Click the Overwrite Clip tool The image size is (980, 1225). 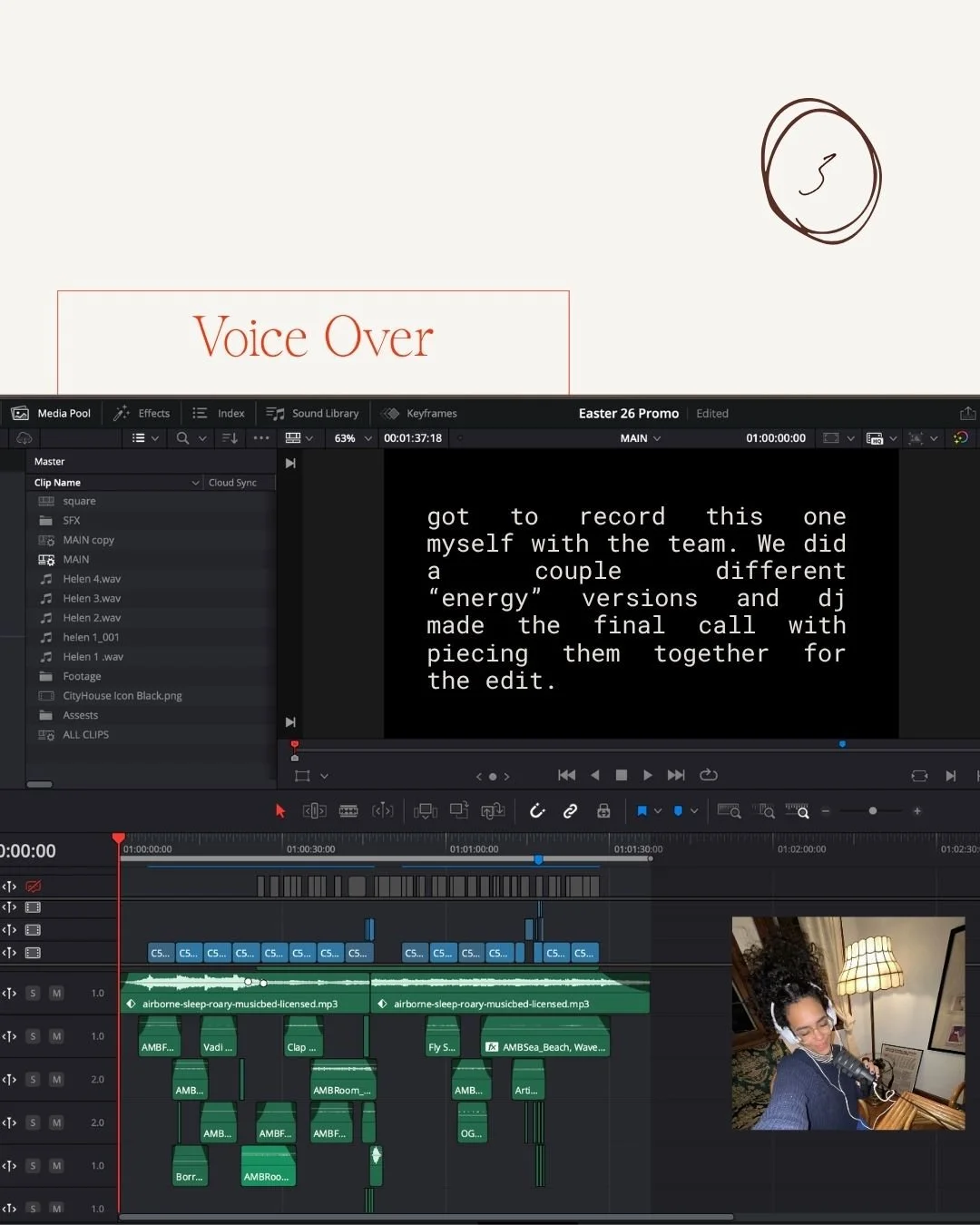pos(459,811)
